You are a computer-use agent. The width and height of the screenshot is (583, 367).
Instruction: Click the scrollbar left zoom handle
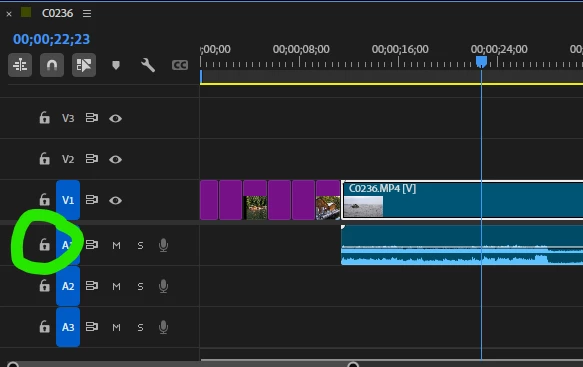coord(13,364)
